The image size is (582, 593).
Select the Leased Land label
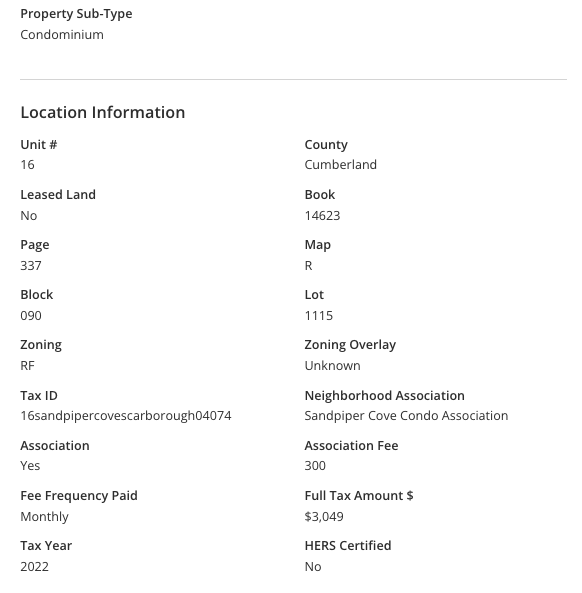(x=58, y=195)
